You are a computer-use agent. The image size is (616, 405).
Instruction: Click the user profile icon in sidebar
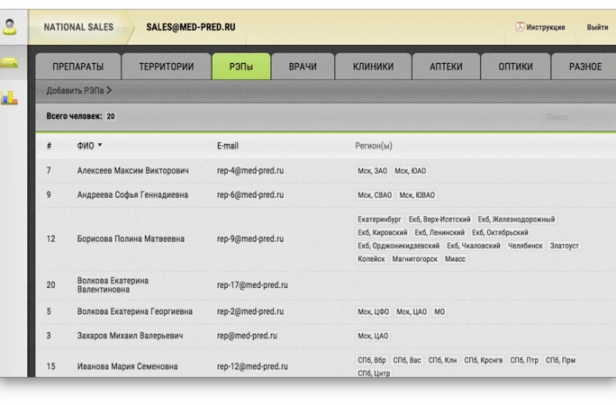(11, 27)
